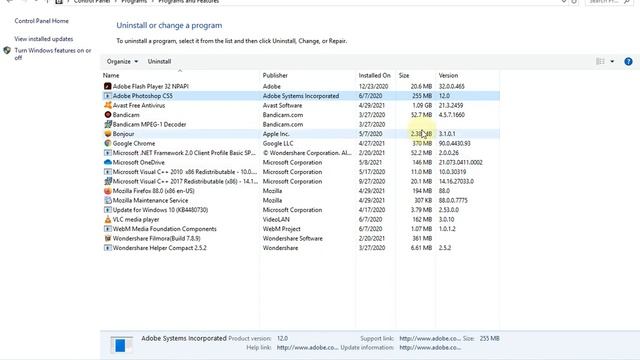Click the 12/23/2020 installed date cell

click(x=373, y=86)
